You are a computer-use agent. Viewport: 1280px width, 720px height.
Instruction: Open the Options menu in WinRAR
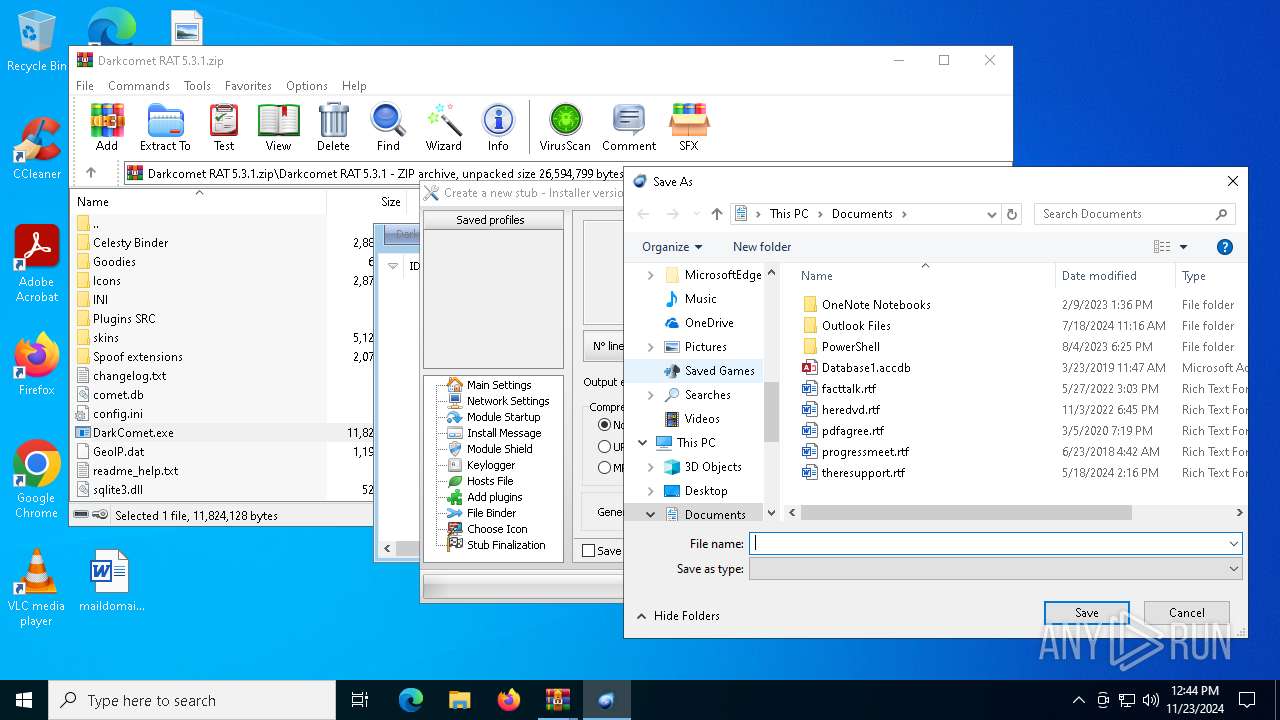pos(307,86)
